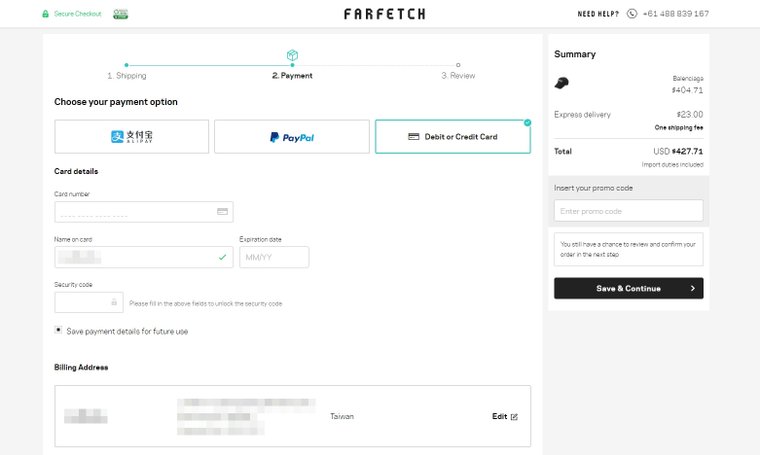Choose the Alipay payment option

pos(132,137)
